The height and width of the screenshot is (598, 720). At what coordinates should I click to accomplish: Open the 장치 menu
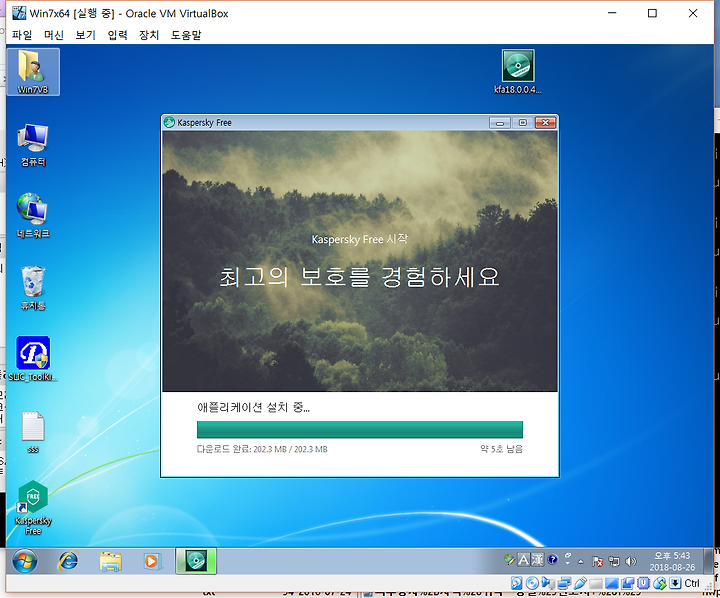click(x=149, y=35)
